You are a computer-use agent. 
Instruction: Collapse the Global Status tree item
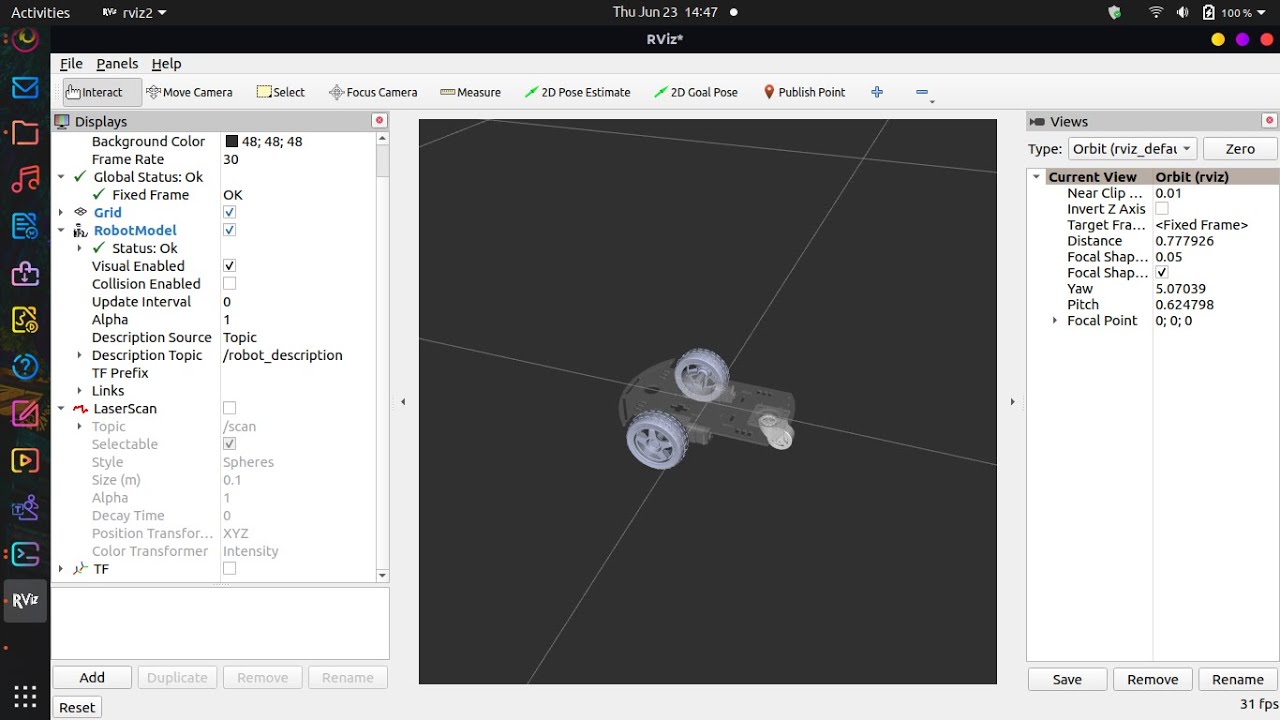click(x=61, y=177)
